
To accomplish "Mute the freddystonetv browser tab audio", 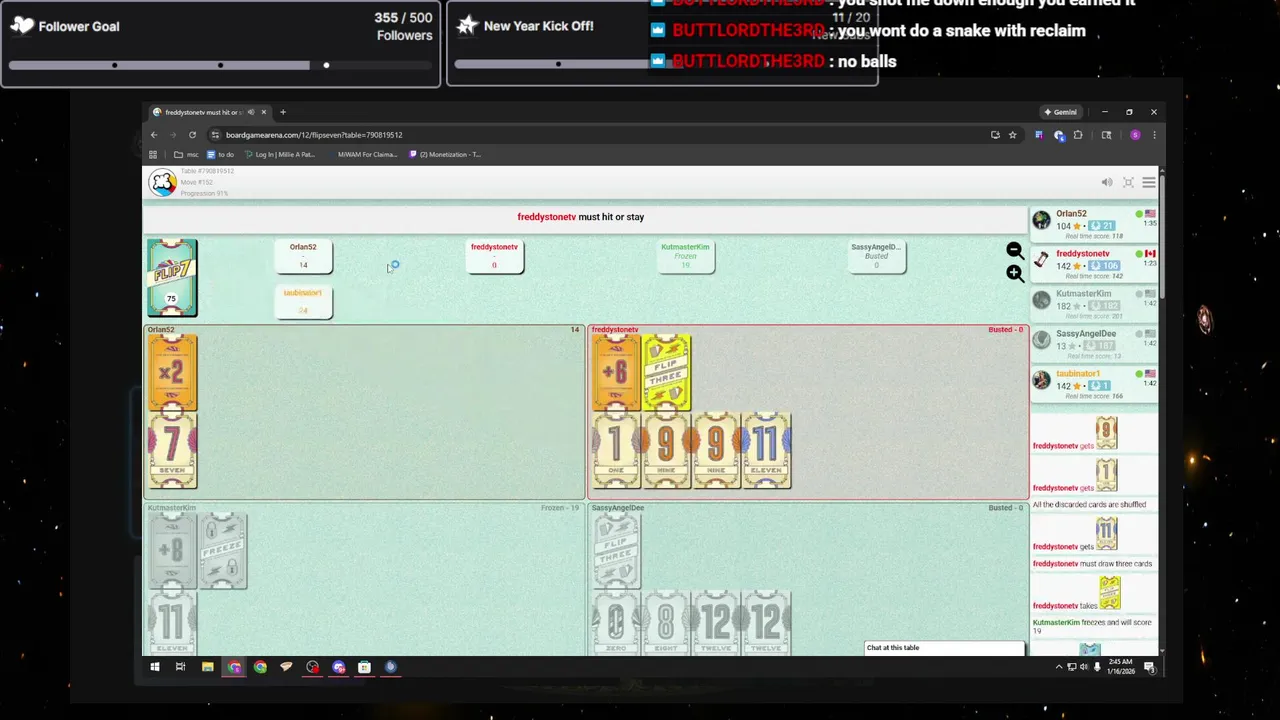I will (x=250, y=112).
